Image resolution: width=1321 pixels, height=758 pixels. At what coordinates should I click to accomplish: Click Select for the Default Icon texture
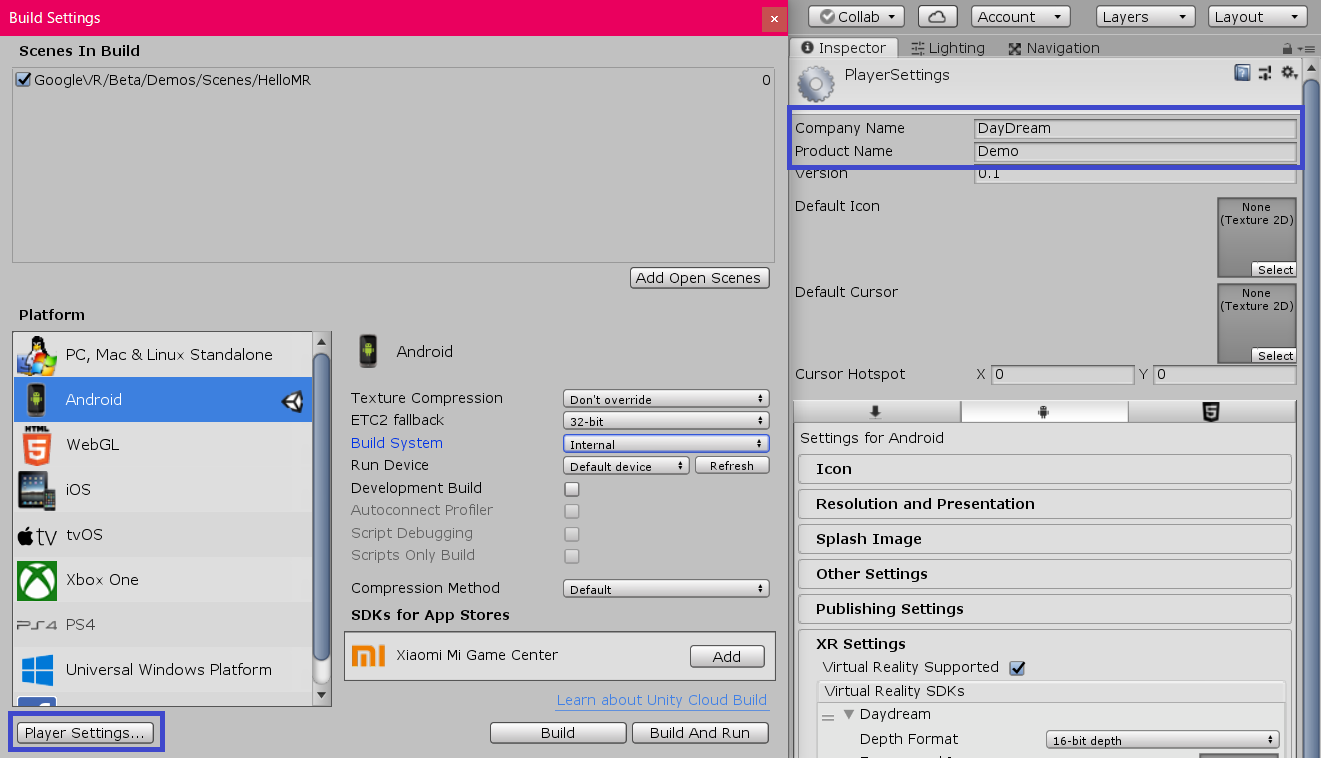pos(1275,270)
